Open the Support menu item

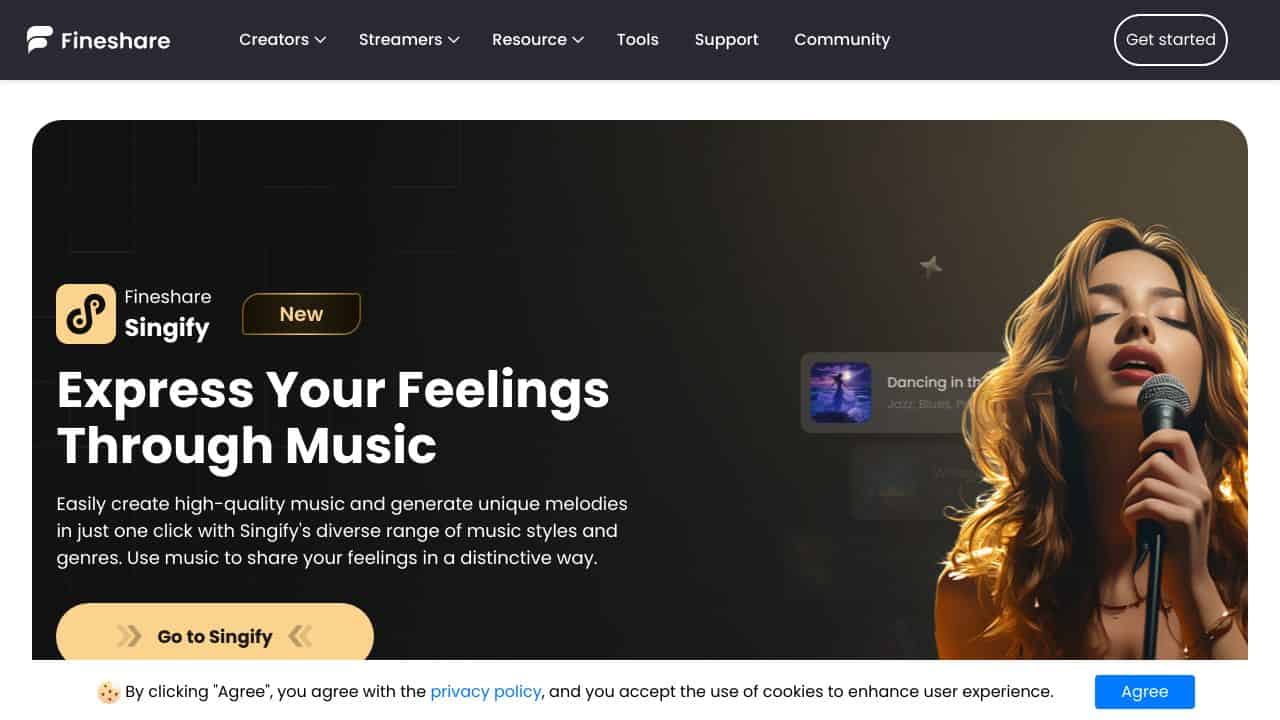[x=727, y=40]
